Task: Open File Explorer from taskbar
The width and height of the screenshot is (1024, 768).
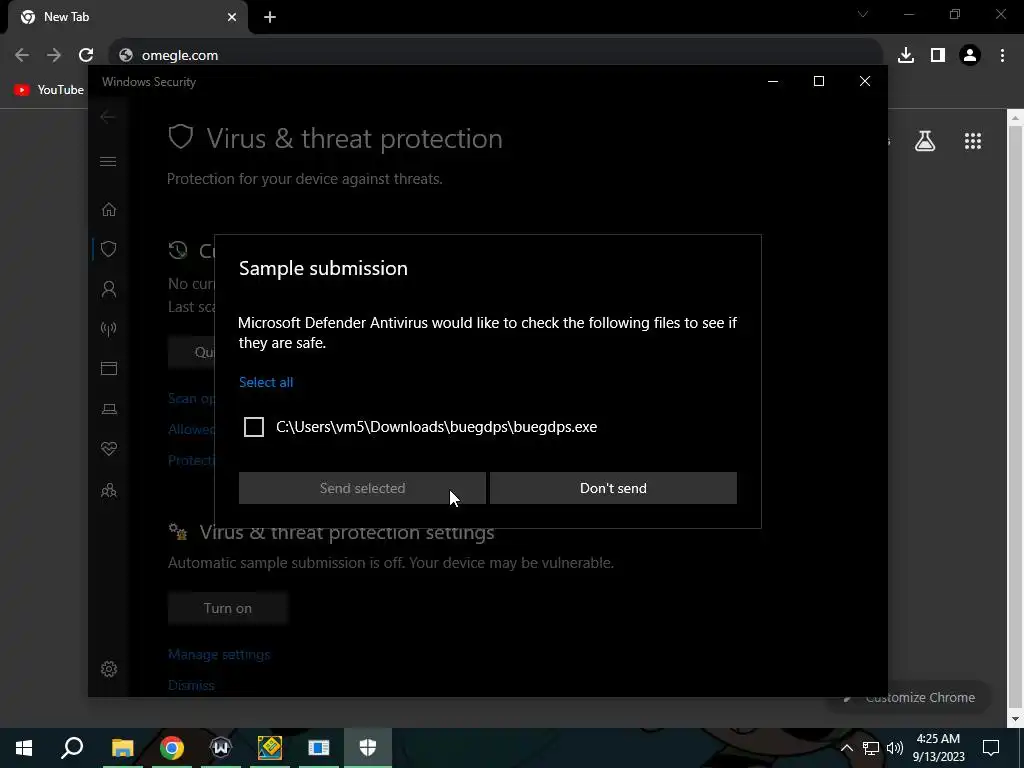Action: click(x=122, y=748)
